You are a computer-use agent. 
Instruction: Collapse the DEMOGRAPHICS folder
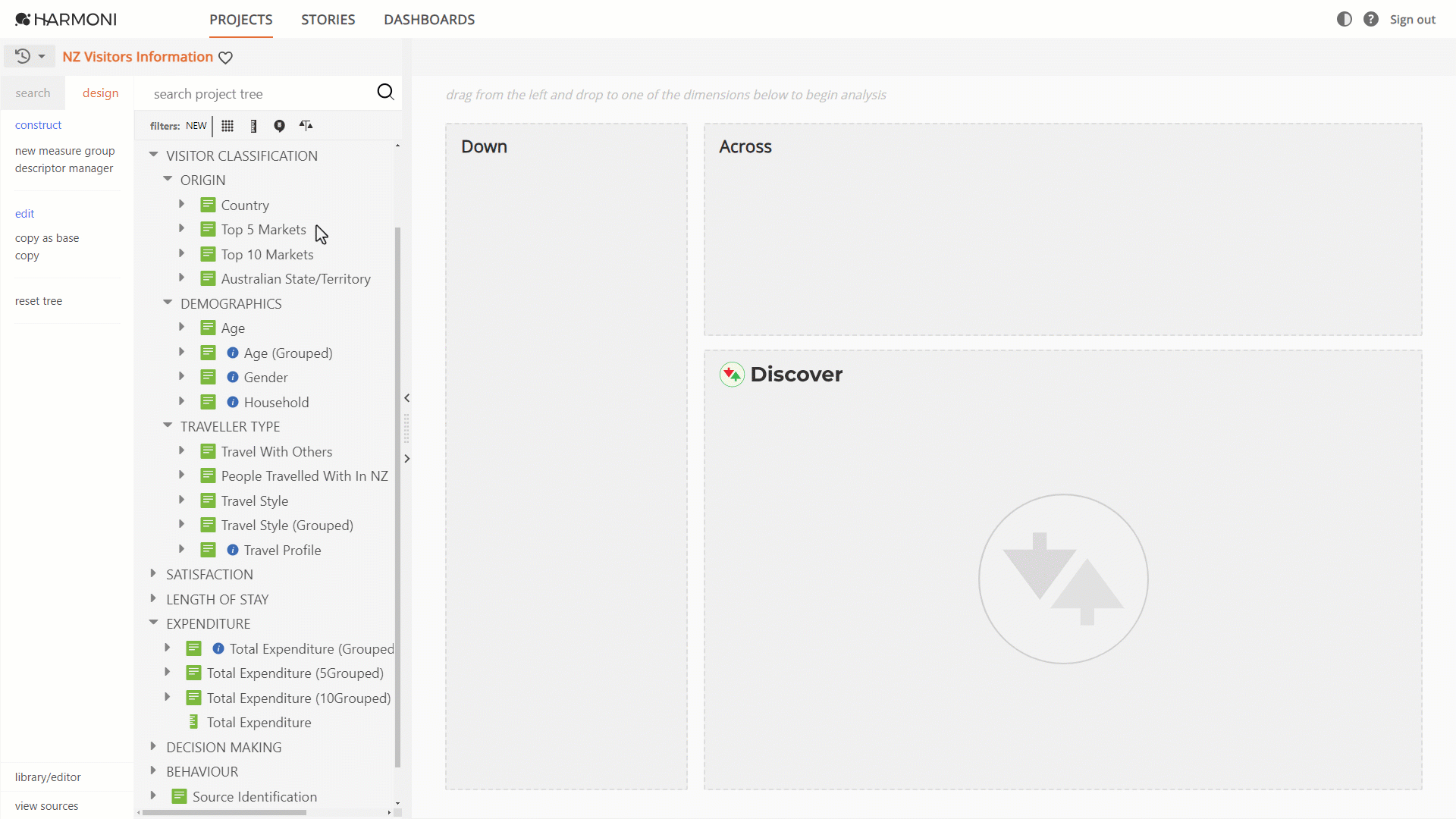tap(168, 303)
